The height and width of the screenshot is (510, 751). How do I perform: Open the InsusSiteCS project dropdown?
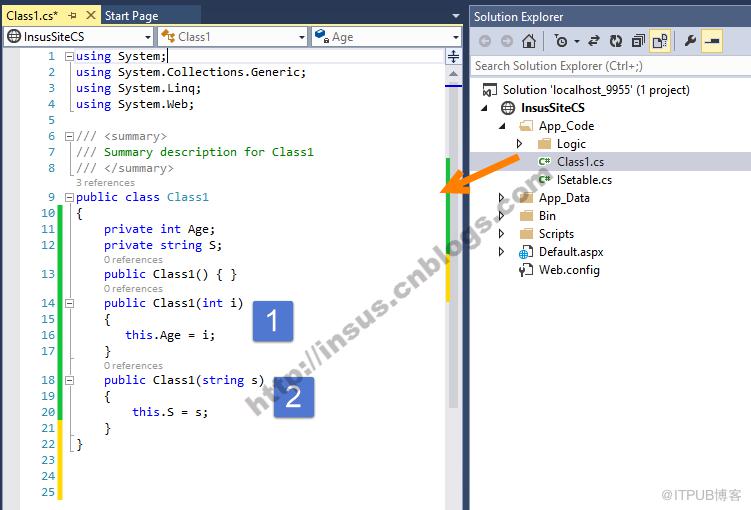(80, 37)
